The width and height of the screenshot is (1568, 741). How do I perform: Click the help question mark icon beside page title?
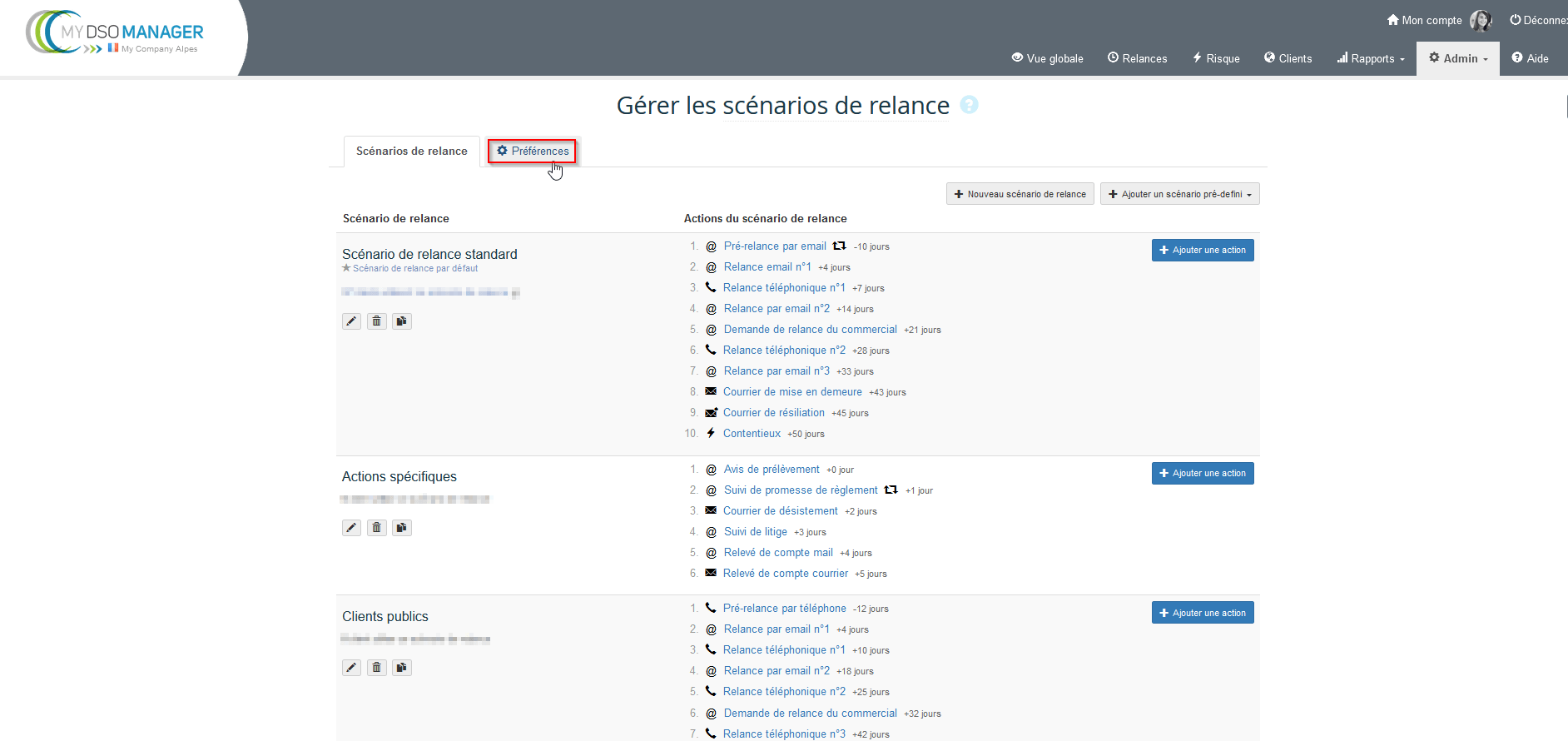pos(969,105)
